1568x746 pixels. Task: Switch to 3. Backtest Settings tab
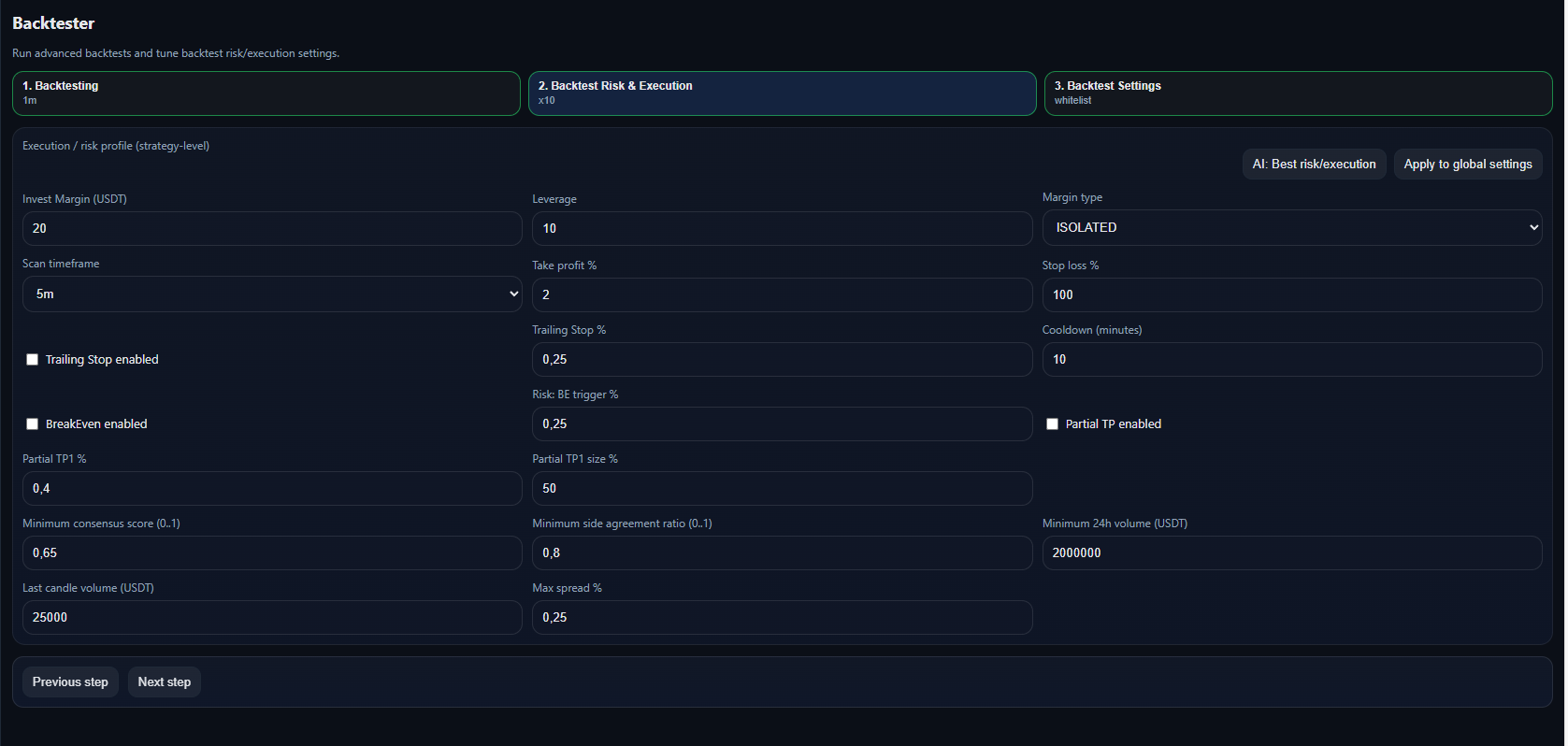[x=1299, y=93]
